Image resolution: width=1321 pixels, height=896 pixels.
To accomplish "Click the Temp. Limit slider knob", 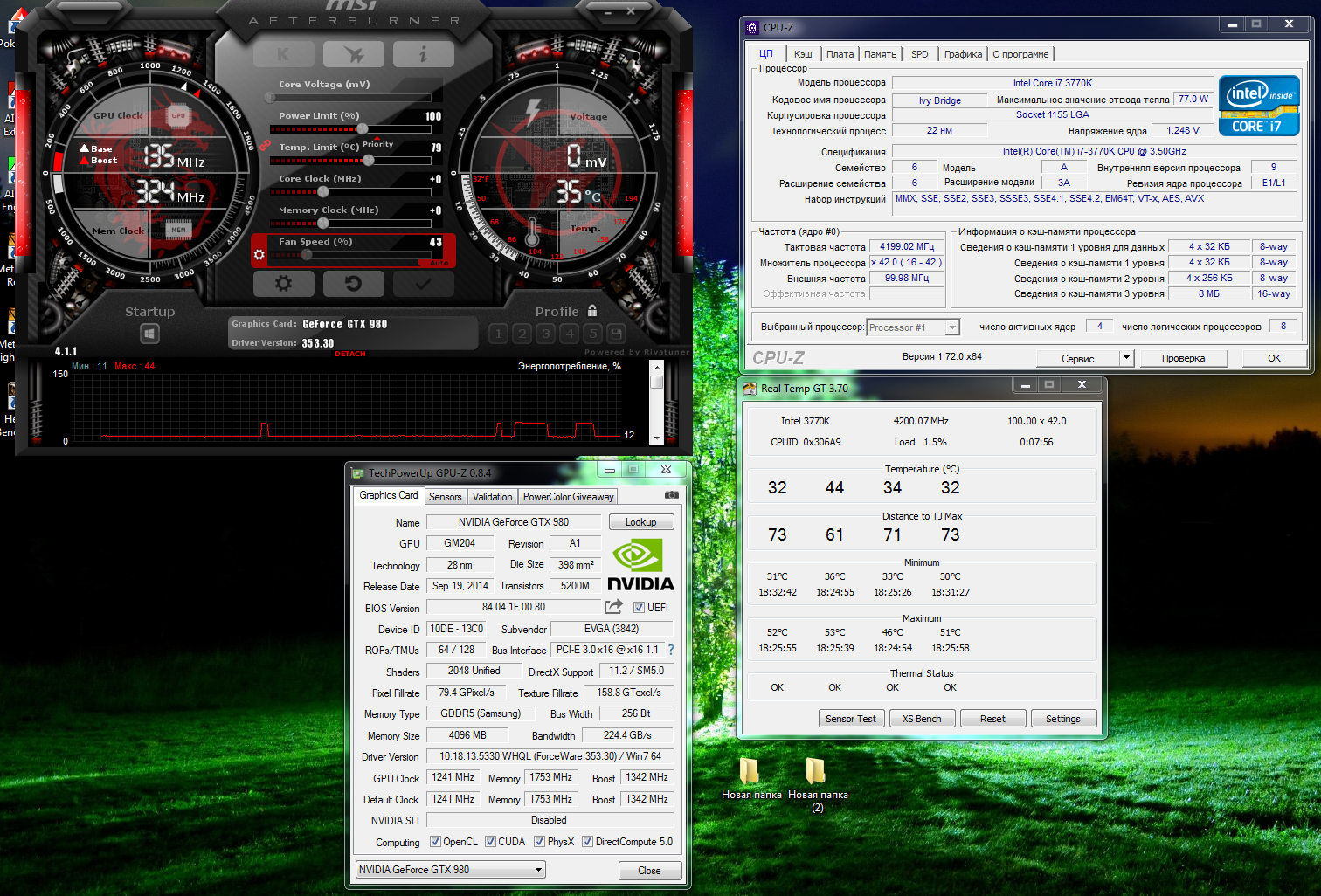I will pos(369,160).
